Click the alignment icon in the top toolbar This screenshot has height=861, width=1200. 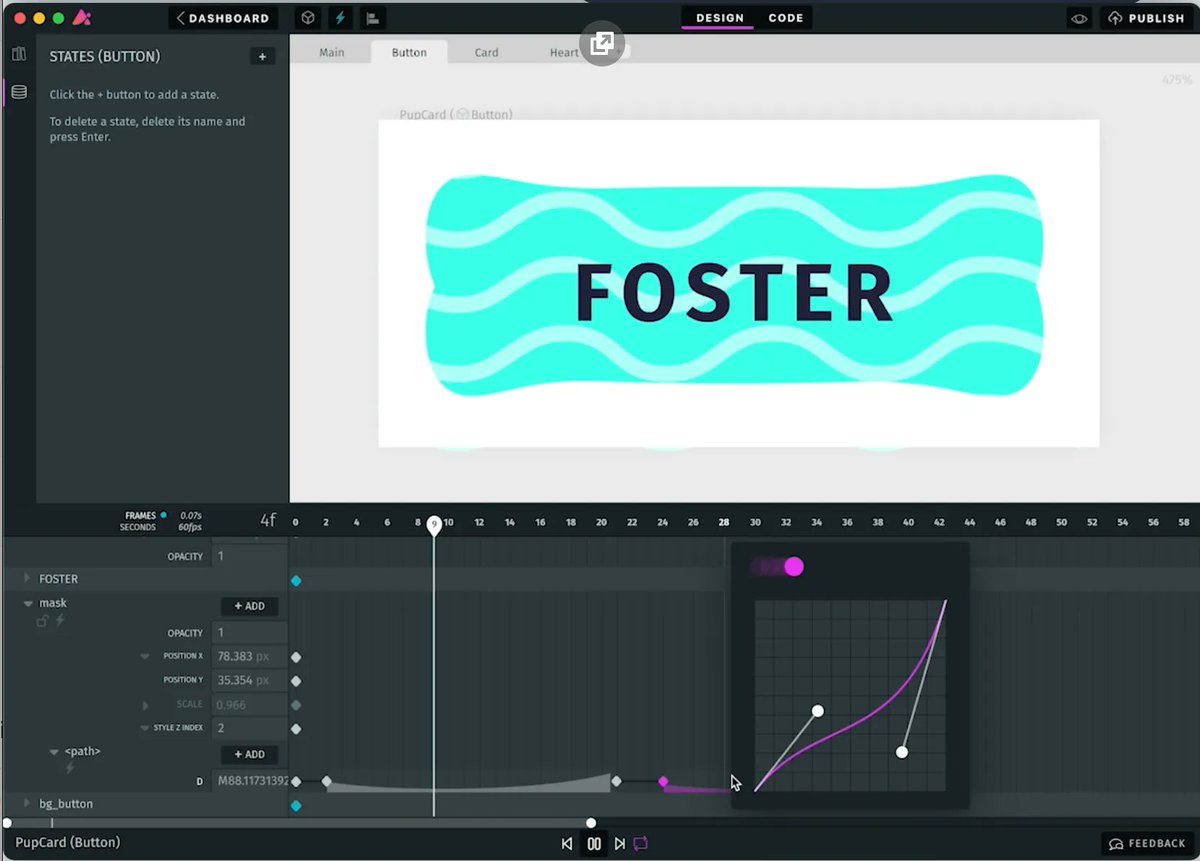(371, 17)
